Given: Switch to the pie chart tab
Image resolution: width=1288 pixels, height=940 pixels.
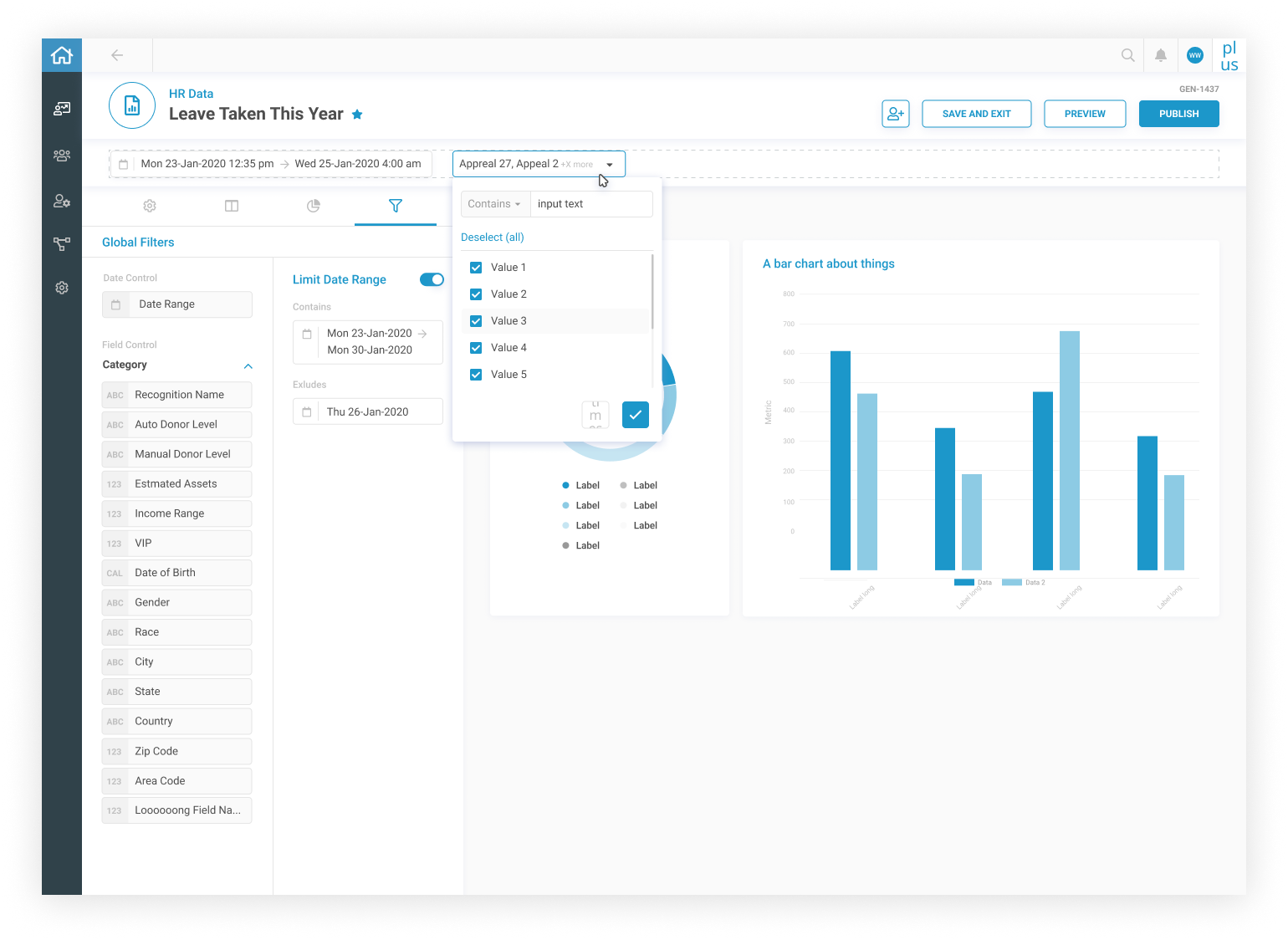Looking at the screenshot, I should 314,206.
